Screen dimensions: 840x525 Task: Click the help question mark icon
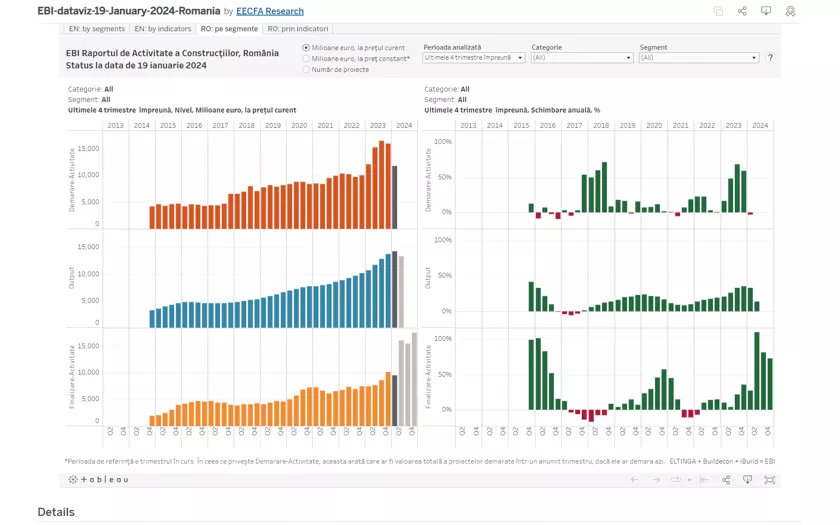(770, 57)
